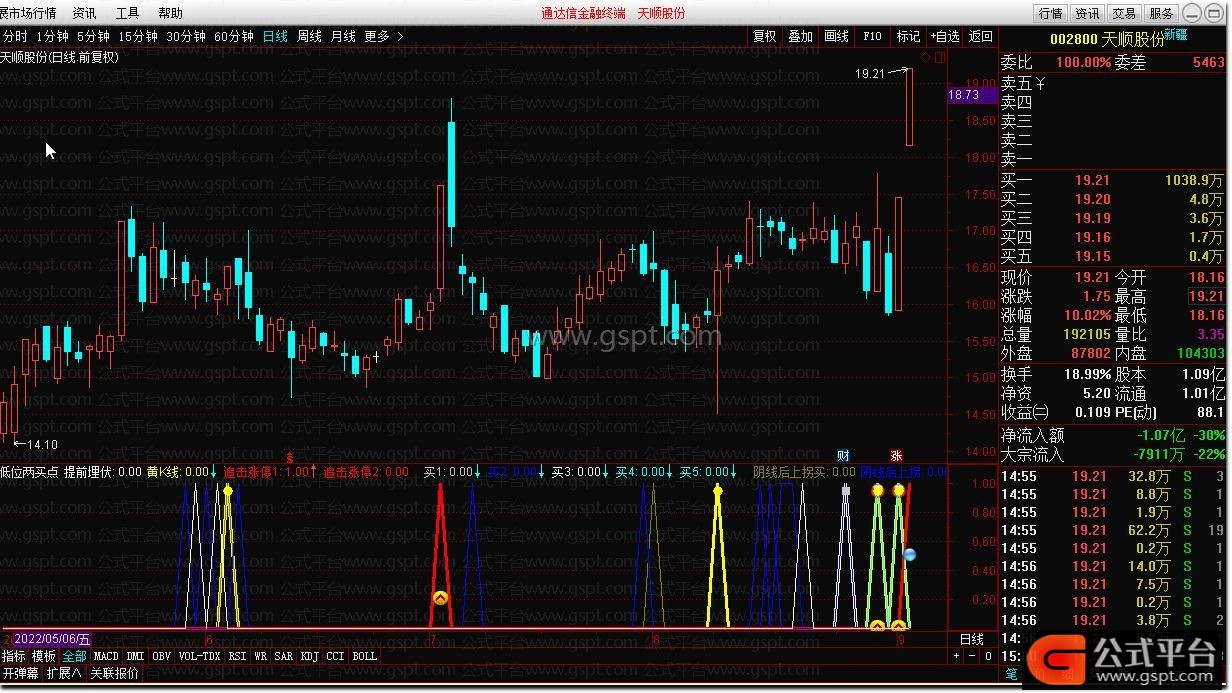Switch to 月线 monthly chart

(x=343, y=36)
